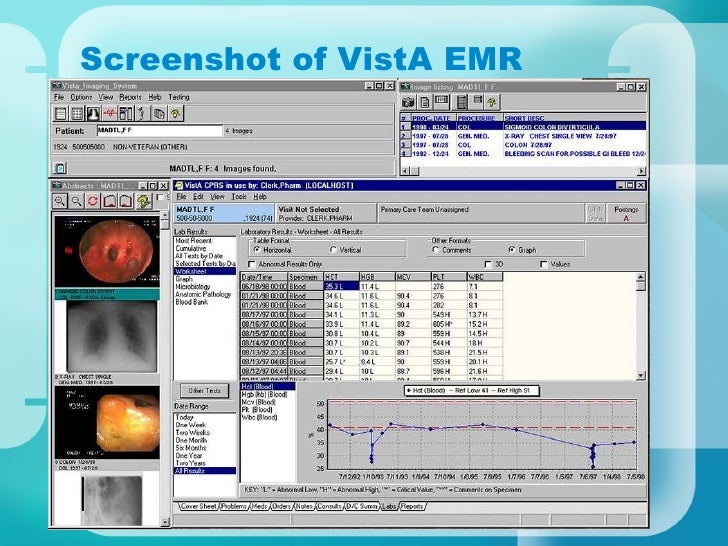Open Tools menu in CPRS window
The height and width of the screenshot is (546, 728).
click(239, 197)
